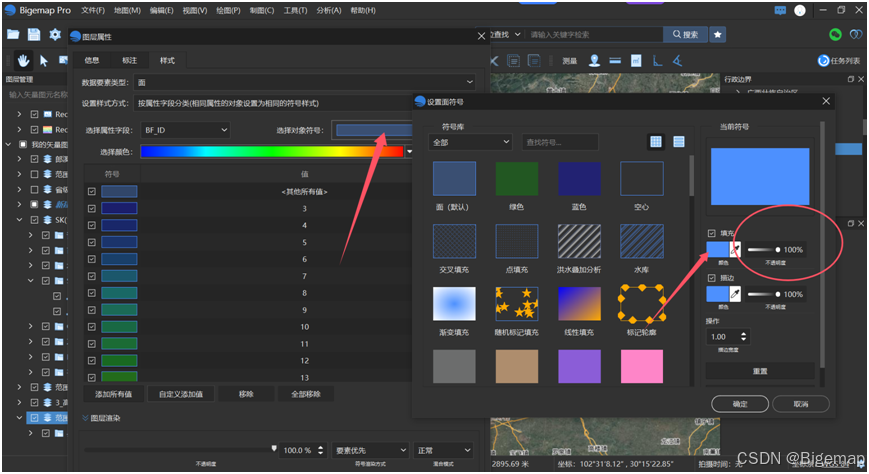Open the settings gear icon
The image size is (869, 474).
coord(55,34)
